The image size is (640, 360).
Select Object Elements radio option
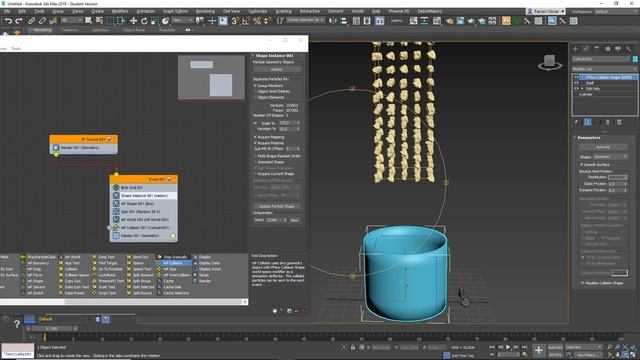tap(269, 98)
